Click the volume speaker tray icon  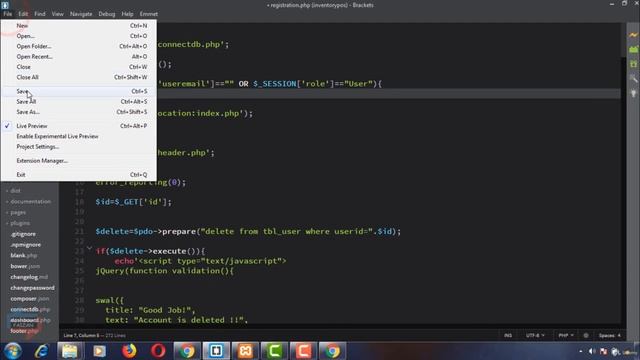point(592,351)
